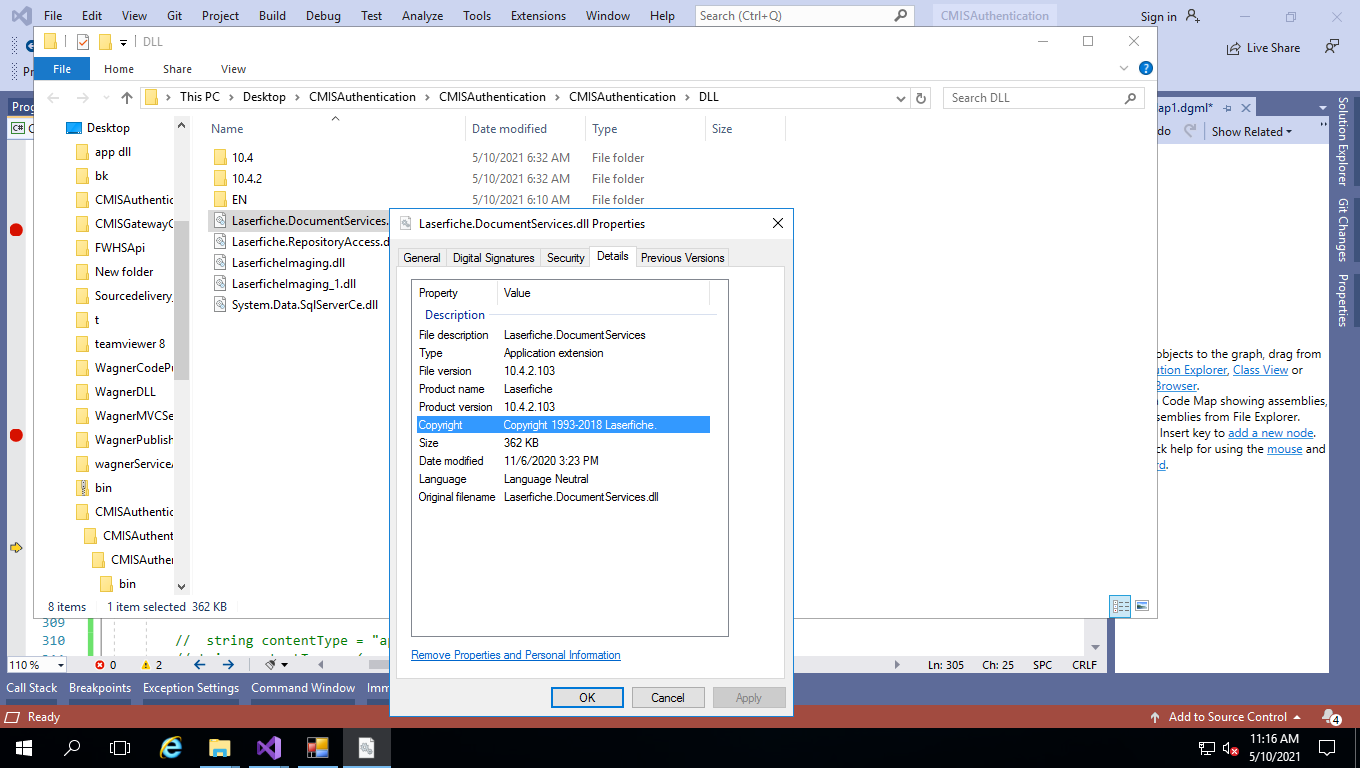
Task: Expand the Show Related dropdown
Action: (1251, 132)
